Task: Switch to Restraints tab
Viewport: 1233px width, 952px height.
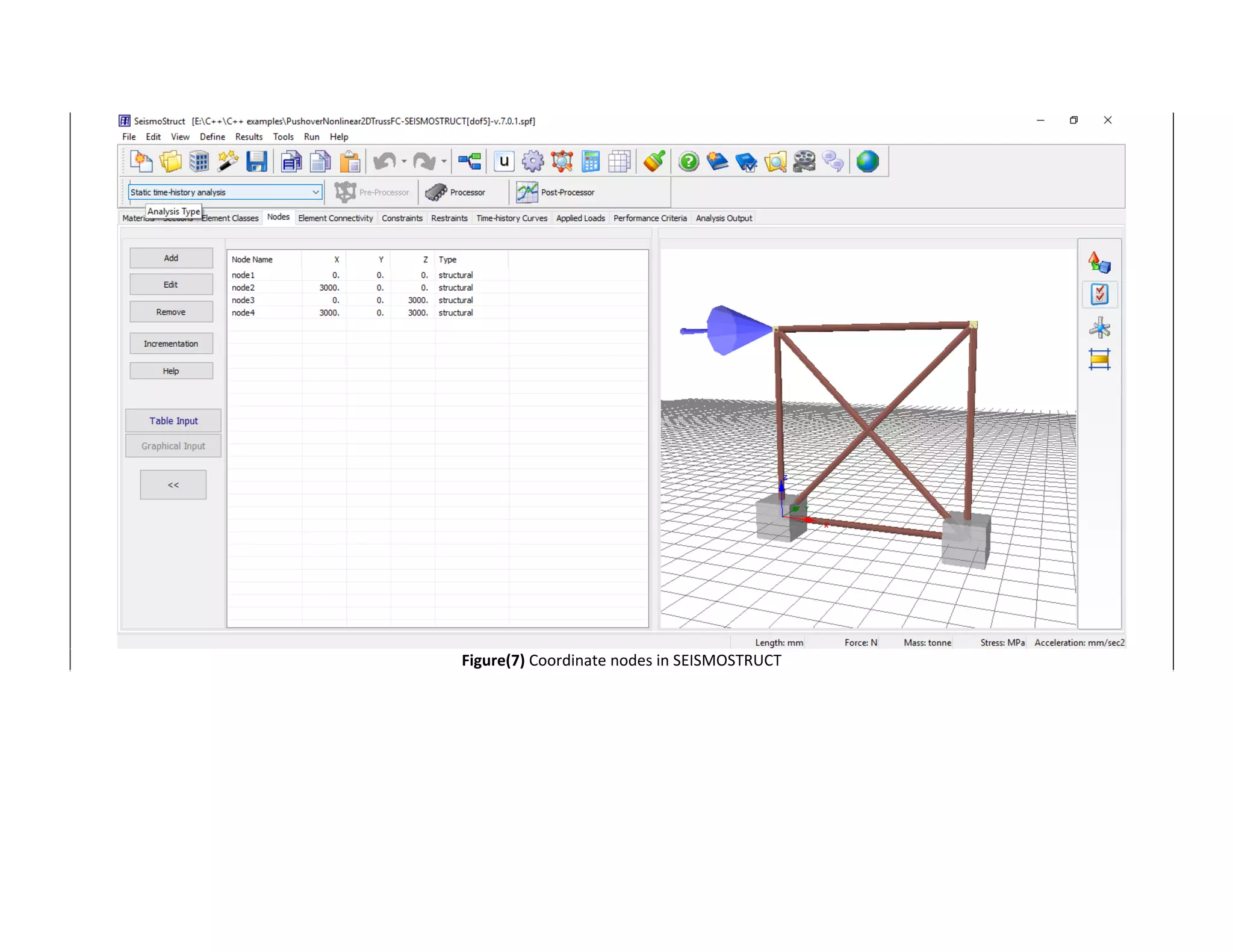Action: [x=449, y=218]
